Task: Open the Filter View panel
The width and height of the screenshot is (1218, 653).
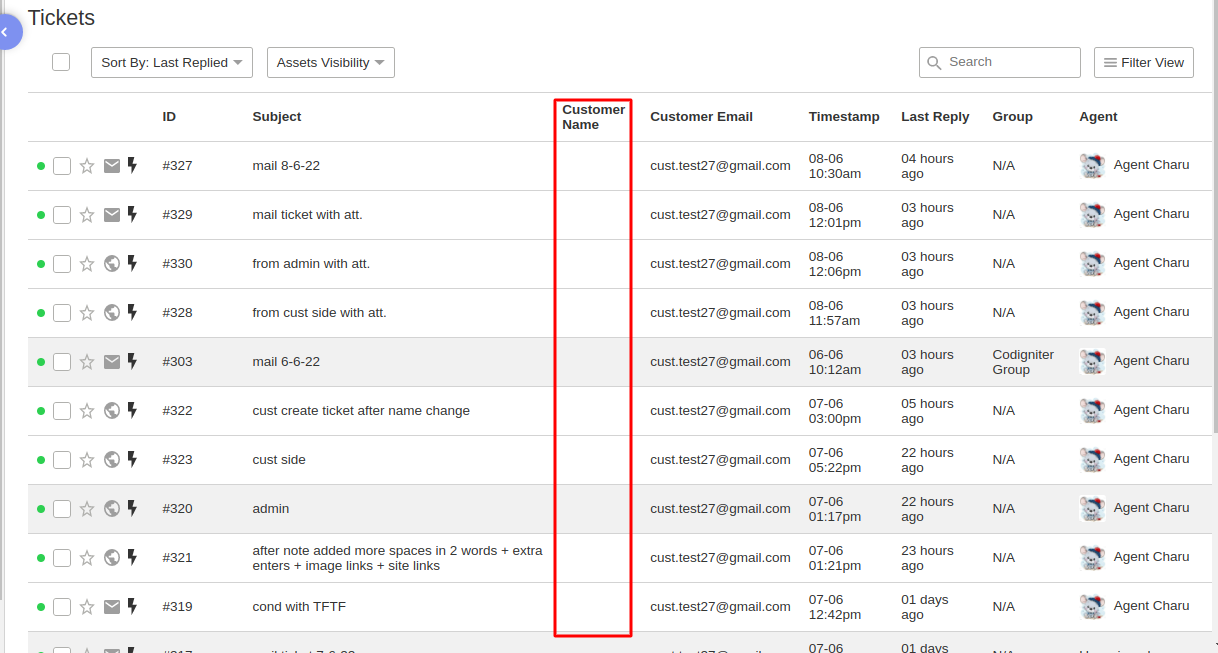Action: point(1144,62)
